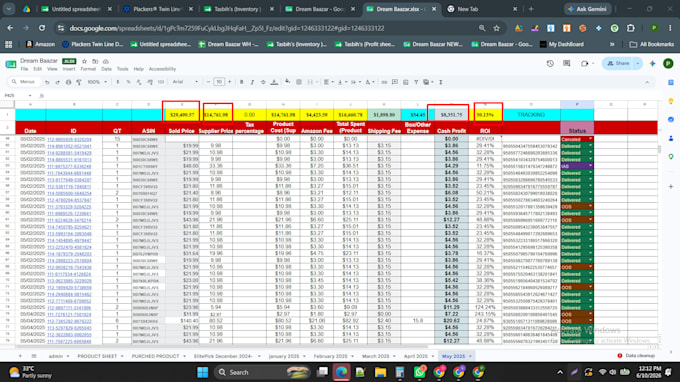
Task: Open the Windows Start menu
Action: point(203,372)
